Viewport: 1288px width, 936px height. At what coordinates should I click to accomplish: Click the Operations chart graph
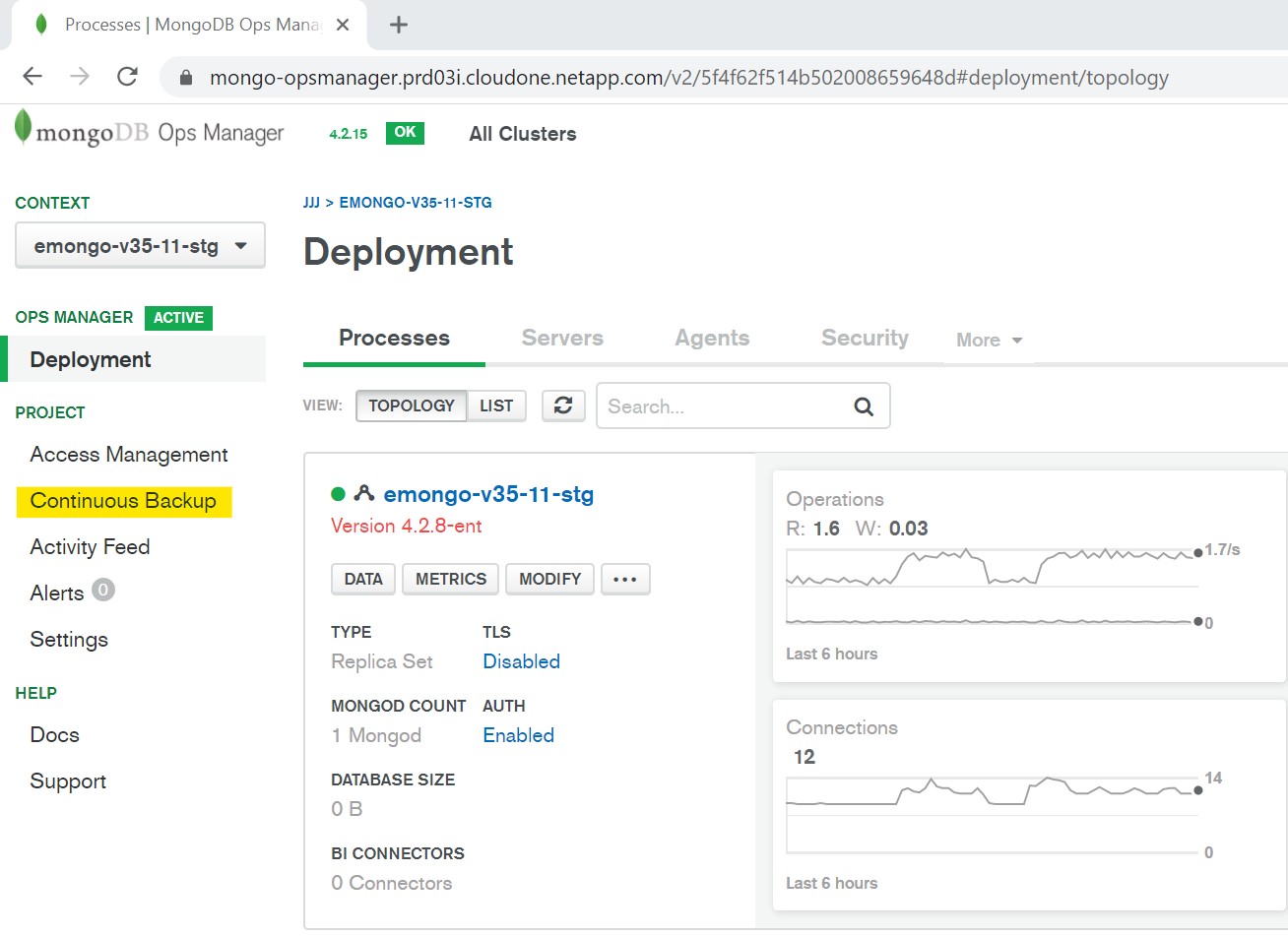pyautogui.click(x=992, y=586)
